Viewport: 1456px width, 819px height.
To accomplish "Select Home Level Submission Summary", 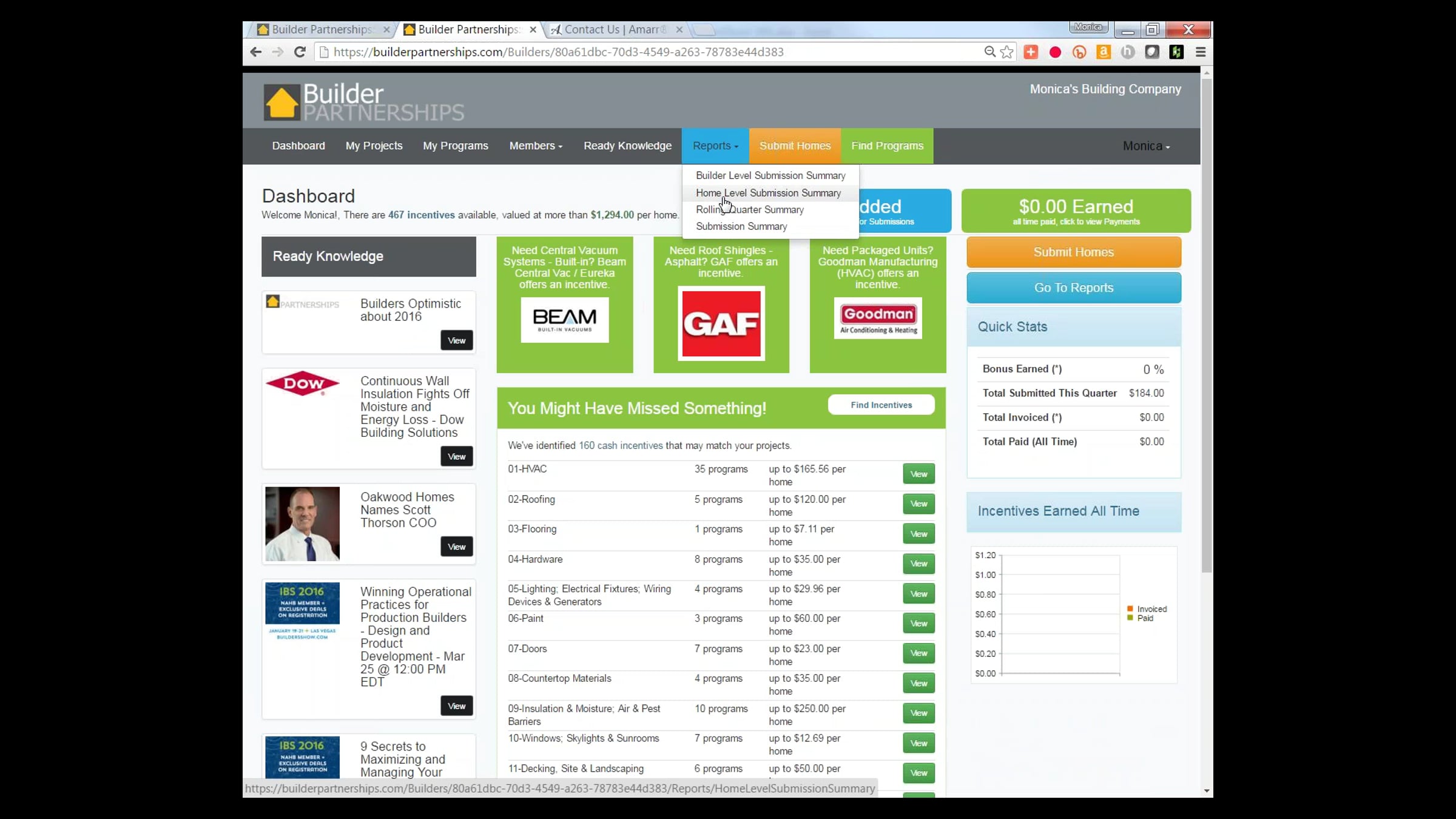I will [768, 193].
